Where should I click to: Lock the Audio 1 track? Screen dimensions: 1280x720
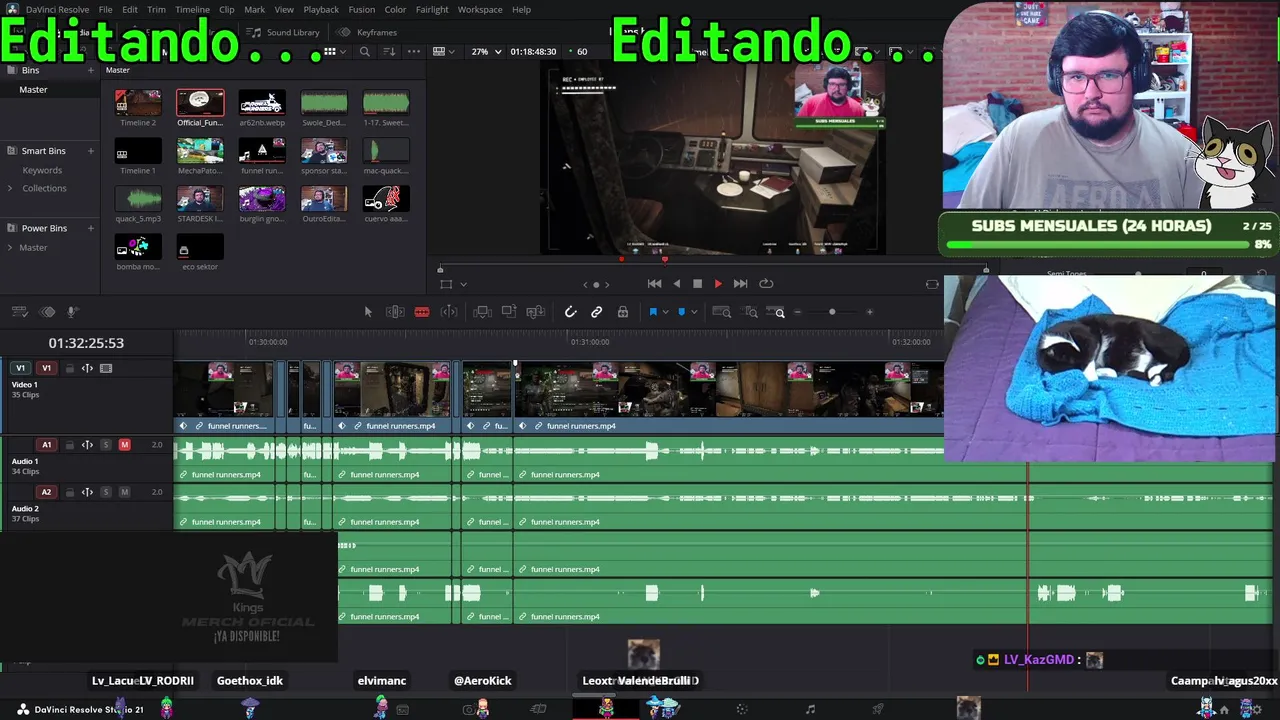[x=69, y=445]
